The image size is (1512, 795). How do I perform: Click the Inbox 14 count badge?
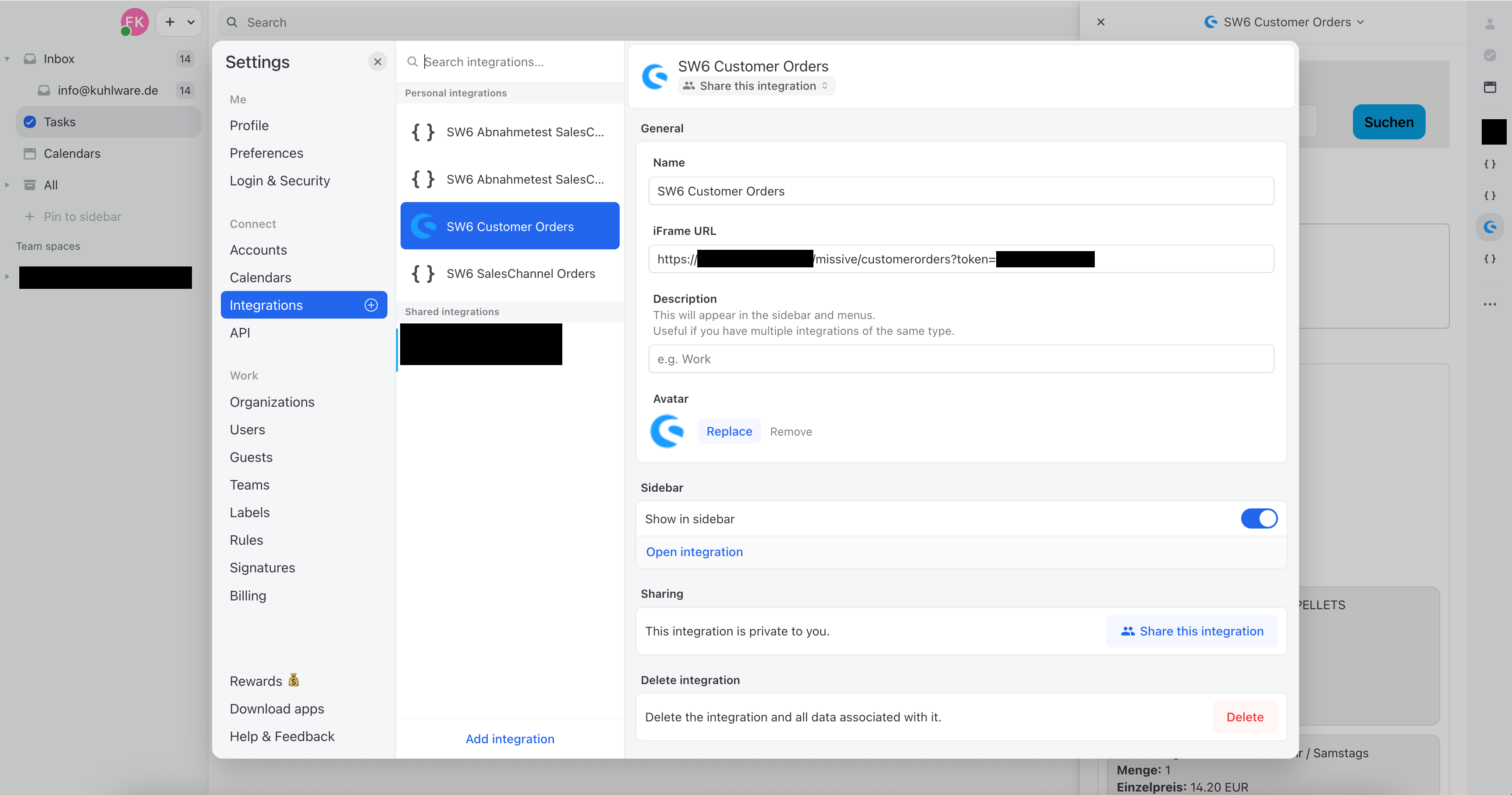tap(185, 59)
